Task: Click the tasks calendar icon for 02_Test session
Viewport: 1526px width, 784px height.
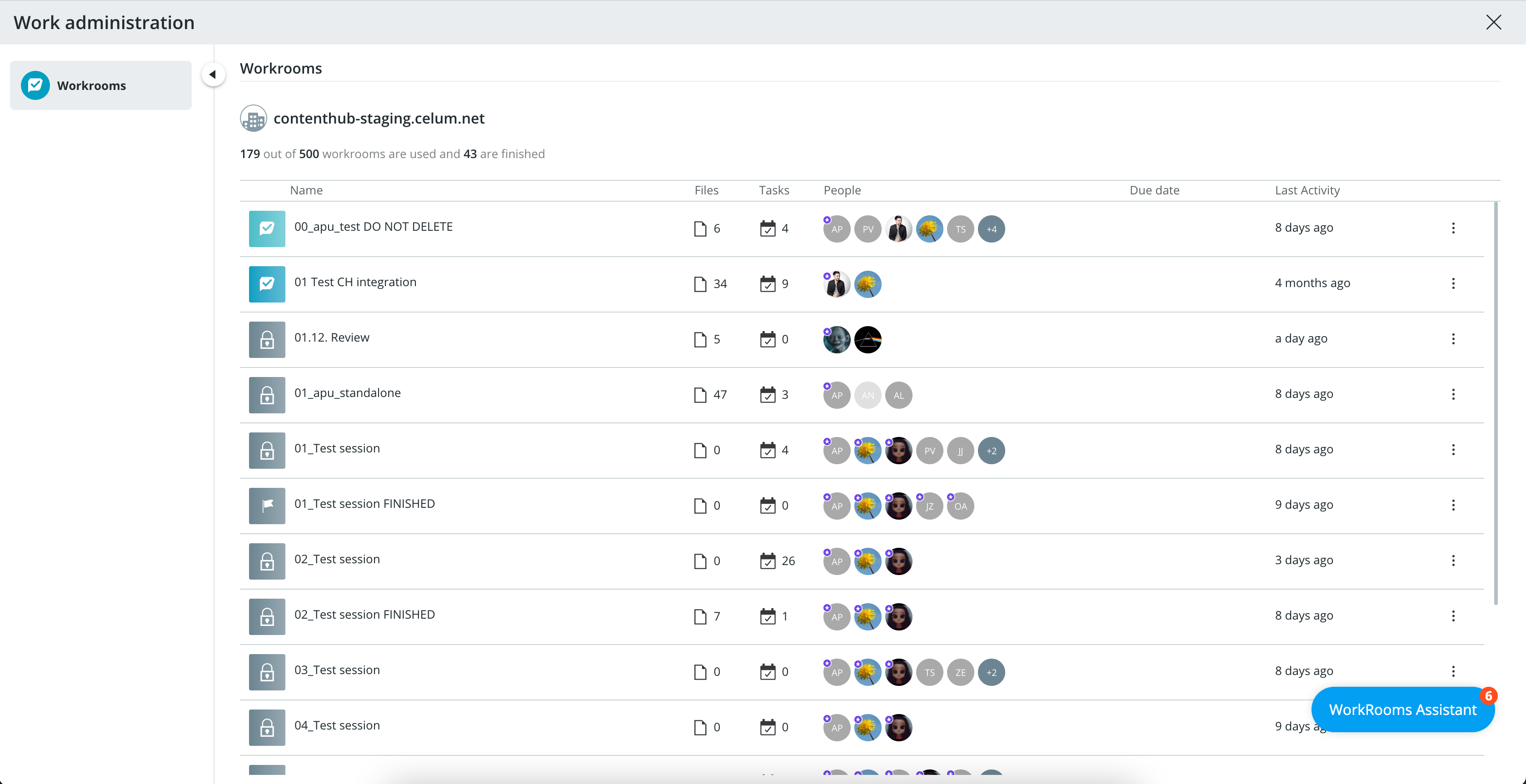Action: (x=768, y=561)
